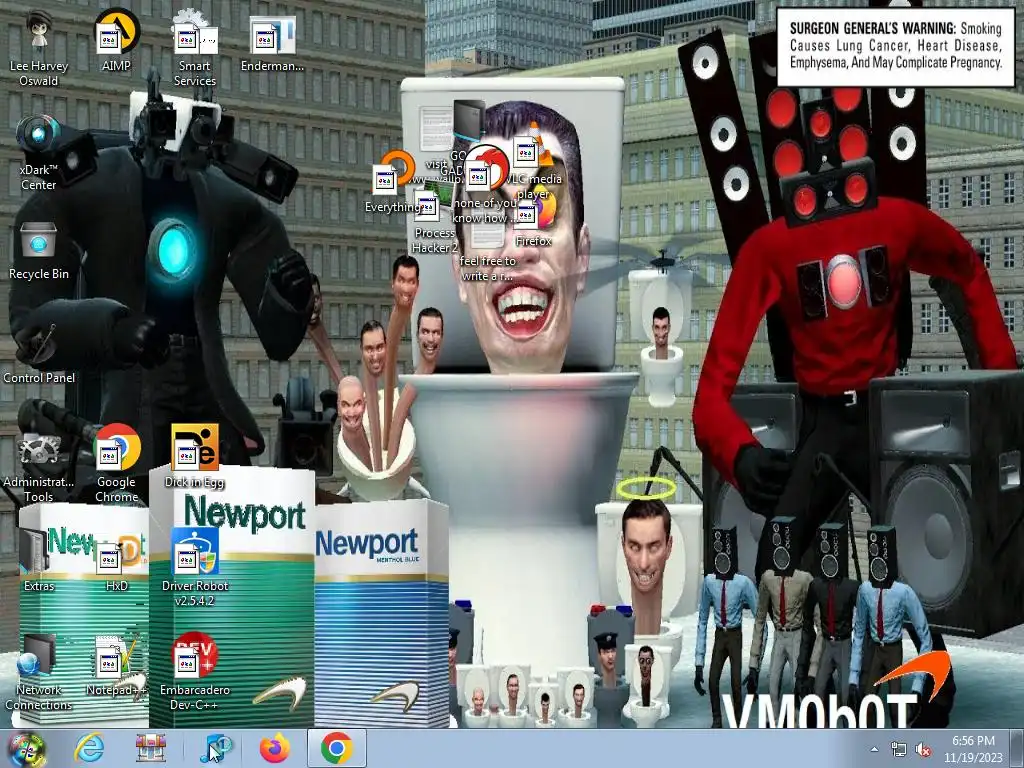1024x768 pixels.
Task: Launch Google Chrome from the desktop icon
Action: 117,462
